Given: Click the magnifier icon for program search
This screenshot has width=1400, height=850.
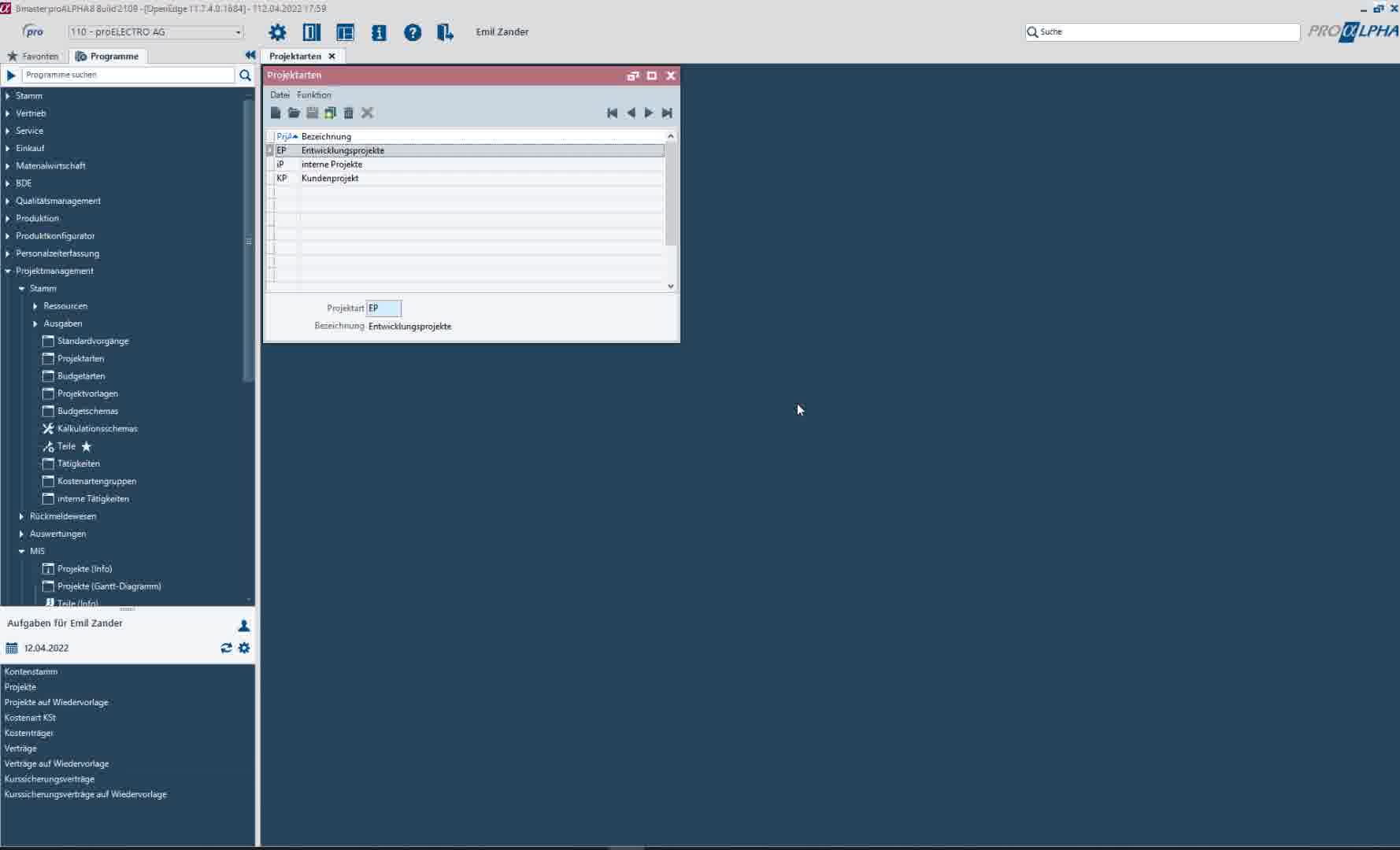Looking at the screenshot, I should [x=245, y=75].
